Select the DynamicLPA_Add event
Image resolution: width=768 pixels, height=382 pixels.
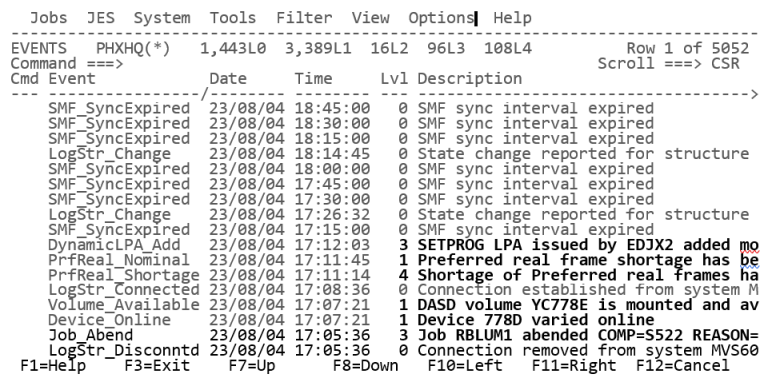pos(114,245)
